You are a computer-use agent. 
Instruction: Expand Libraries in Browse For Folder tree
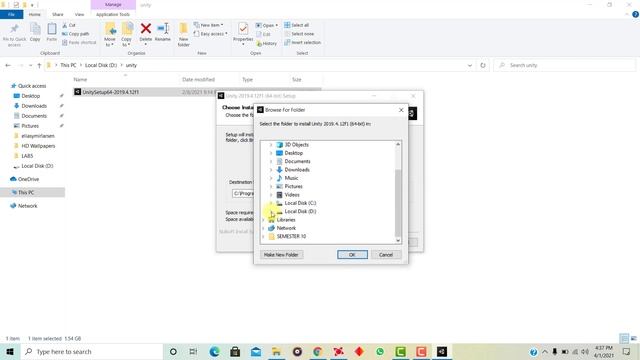(263, 220)
